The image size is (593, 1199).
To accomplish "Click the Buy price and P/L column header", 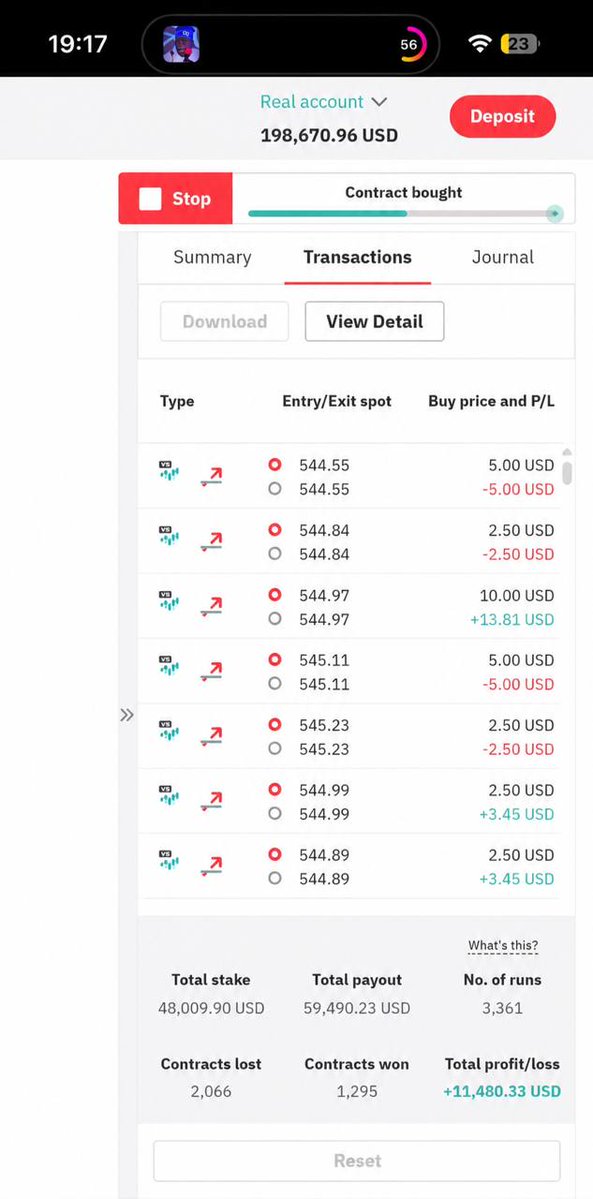I will 491,401.
